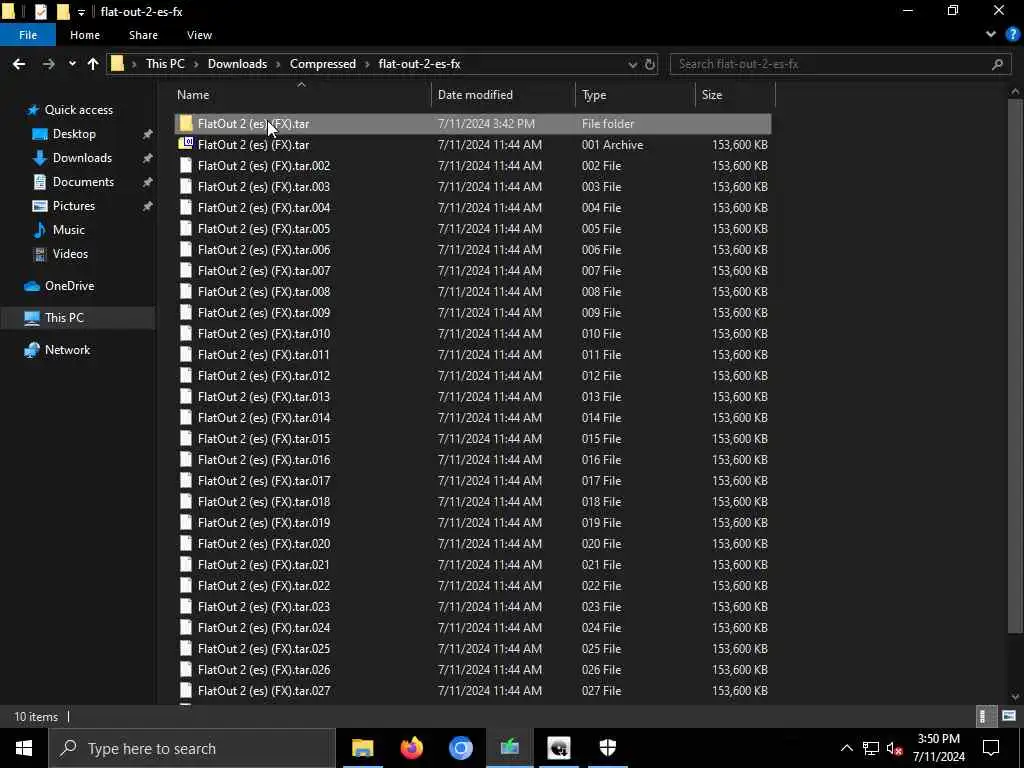Open Music in the sidebar
1024x768 pixels.
pos(68,230)
